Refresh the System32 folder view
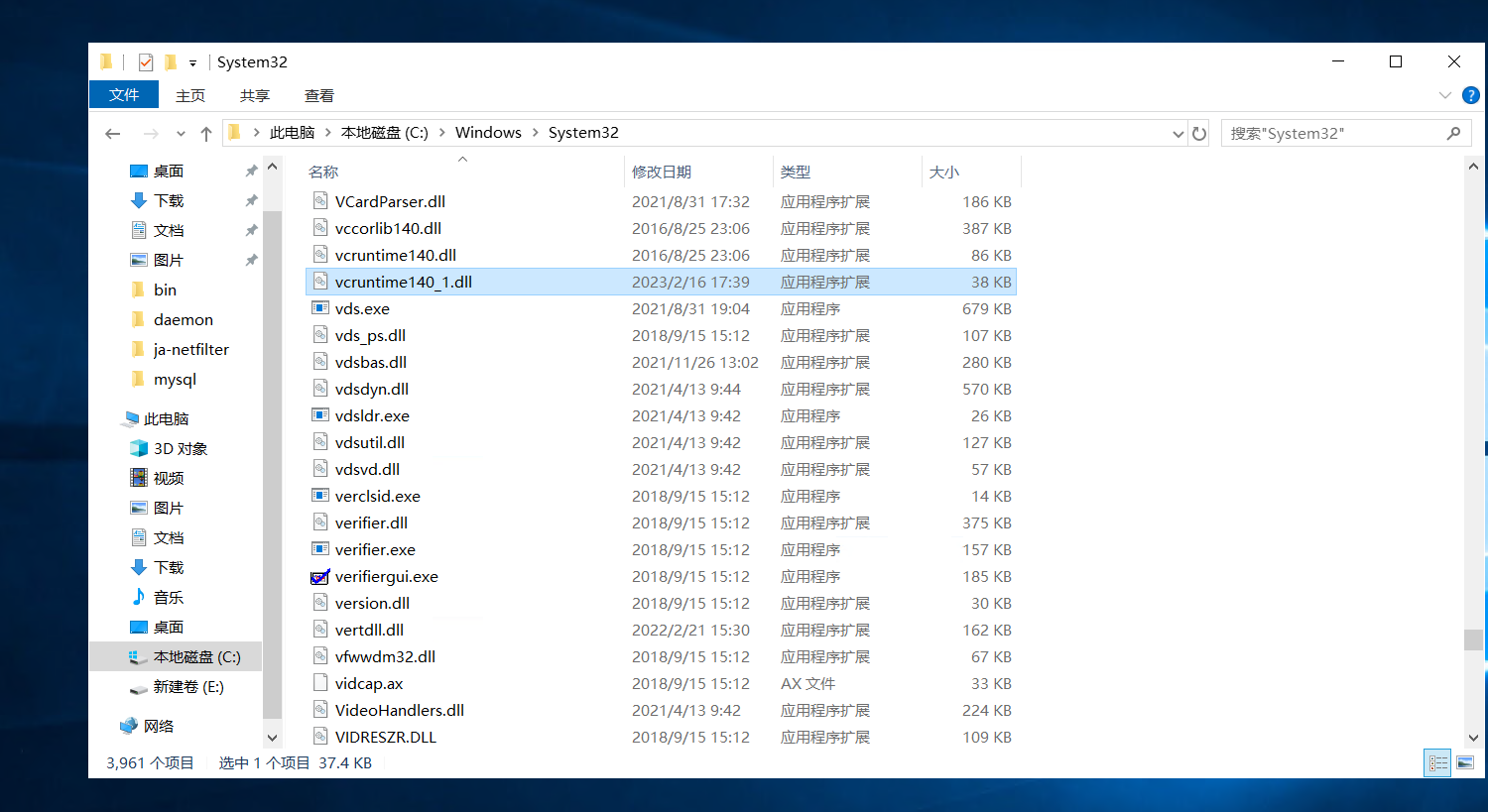Screen dimensions: 1488x812 (x=1199, y=134)
